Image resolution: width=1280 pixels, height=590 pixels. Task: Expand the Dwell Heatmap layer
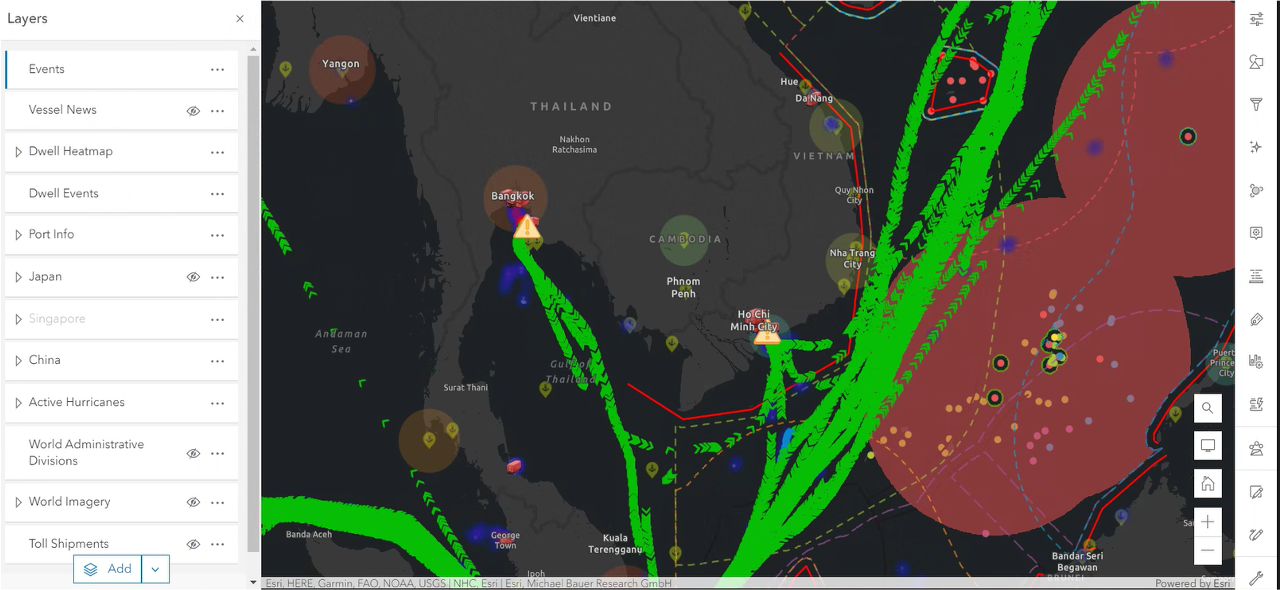point(17,151)
